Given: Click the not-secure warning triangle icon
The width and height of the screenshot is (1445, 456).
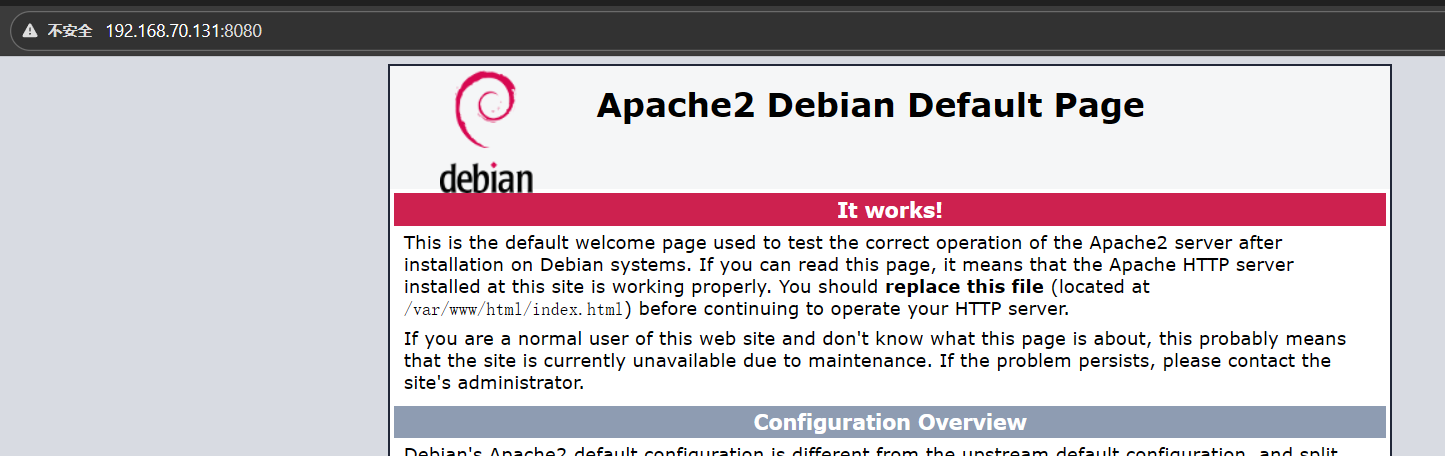Looking at the screenshot, I should pyautogui.click(x=30, y=31).
